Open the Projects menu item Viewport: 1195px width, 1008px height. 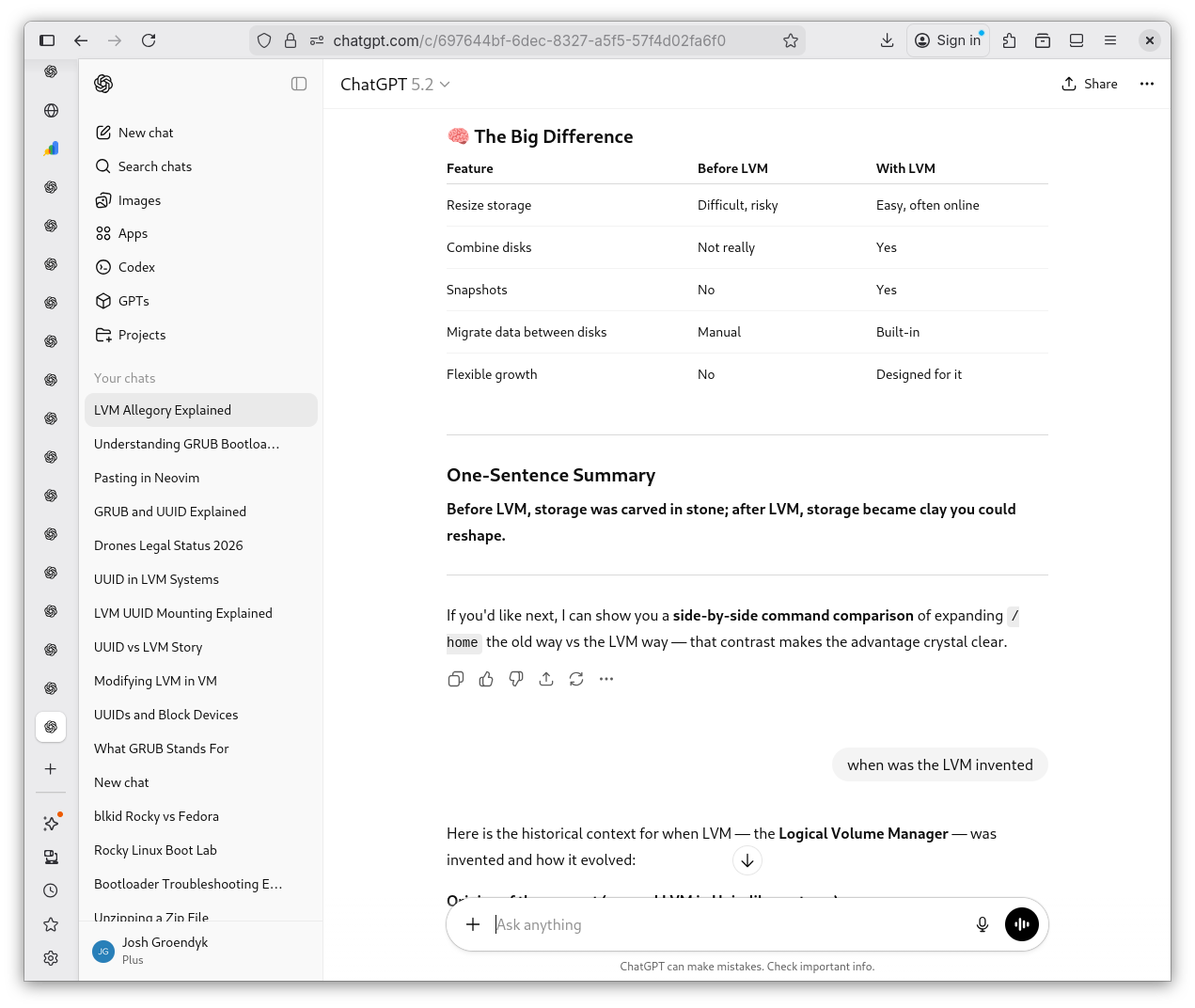(x=141, y=335)
